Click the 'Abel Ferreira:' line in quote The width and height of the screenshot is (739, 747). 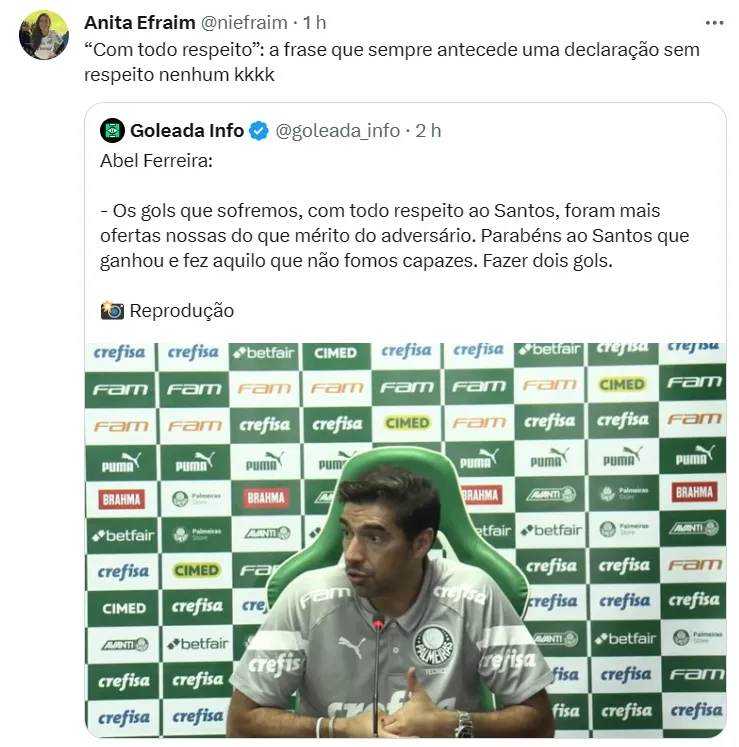coord(156,161)
